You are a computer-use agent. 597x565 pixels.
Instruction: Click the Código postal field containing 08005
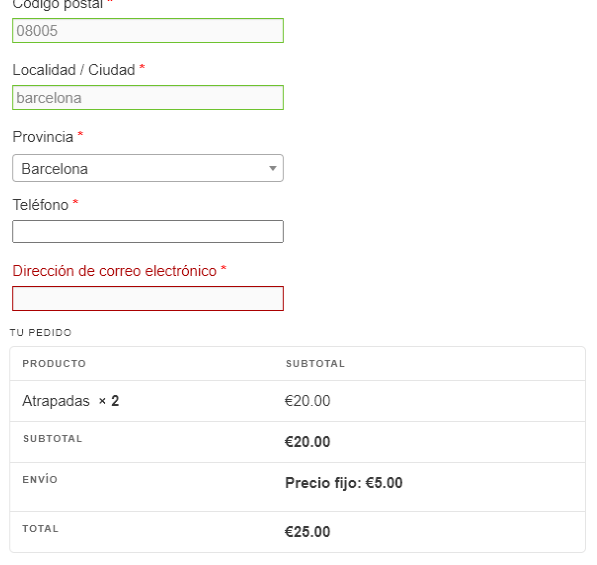148,30
